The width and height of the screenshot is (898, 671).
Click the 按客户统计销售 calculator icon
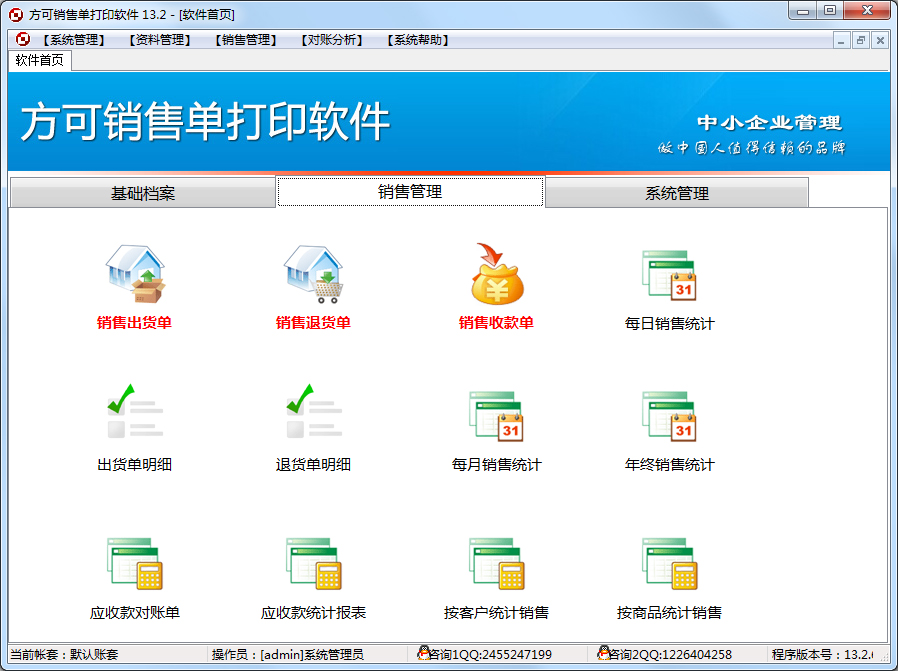pos(496,564)
